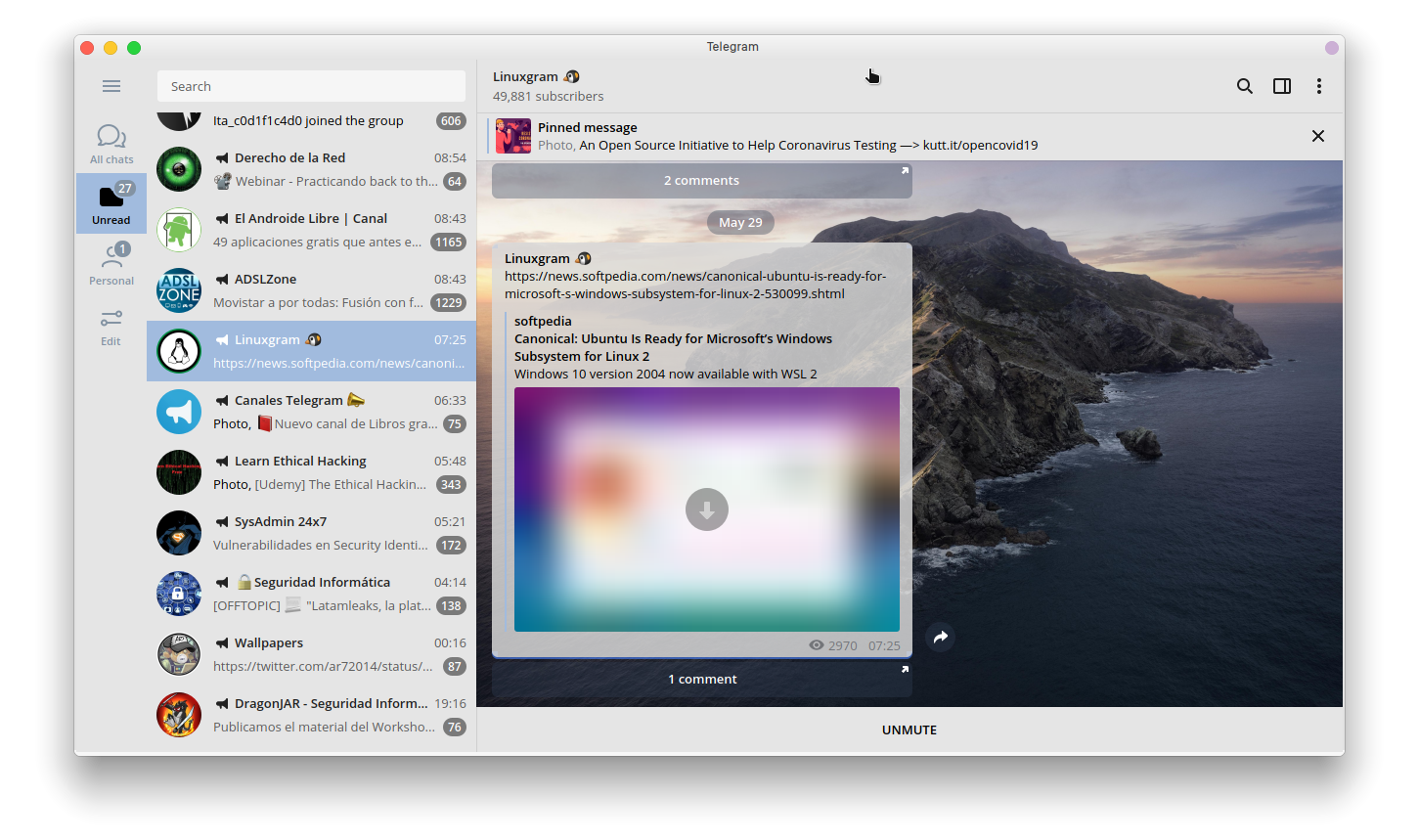Dismiss the pinned message bar
The width and height of the screenshot is (1419, 840).
tap(1318, 136)
